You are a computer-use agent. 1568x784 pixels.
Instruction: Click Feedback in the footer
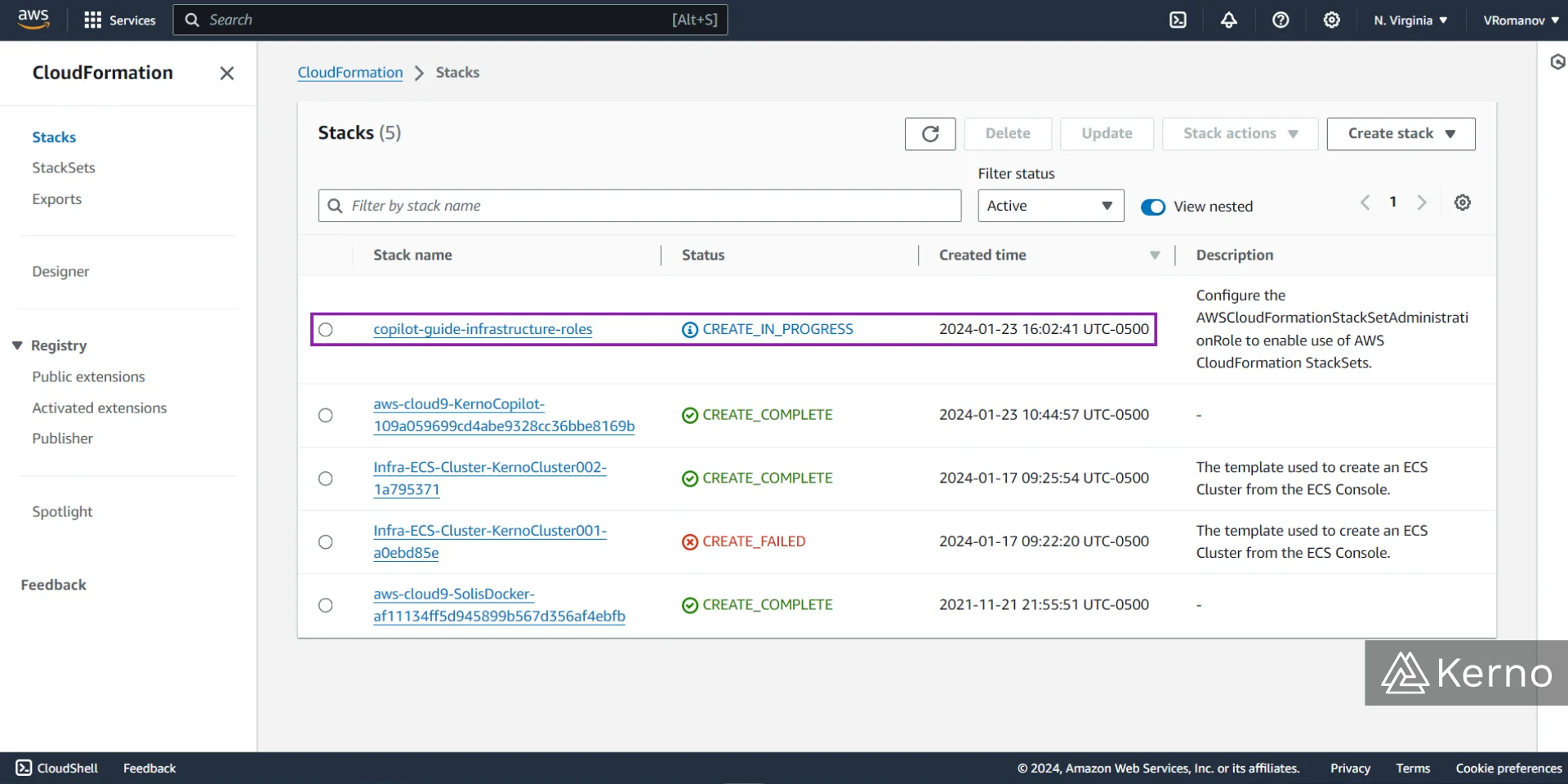[149, 768]
